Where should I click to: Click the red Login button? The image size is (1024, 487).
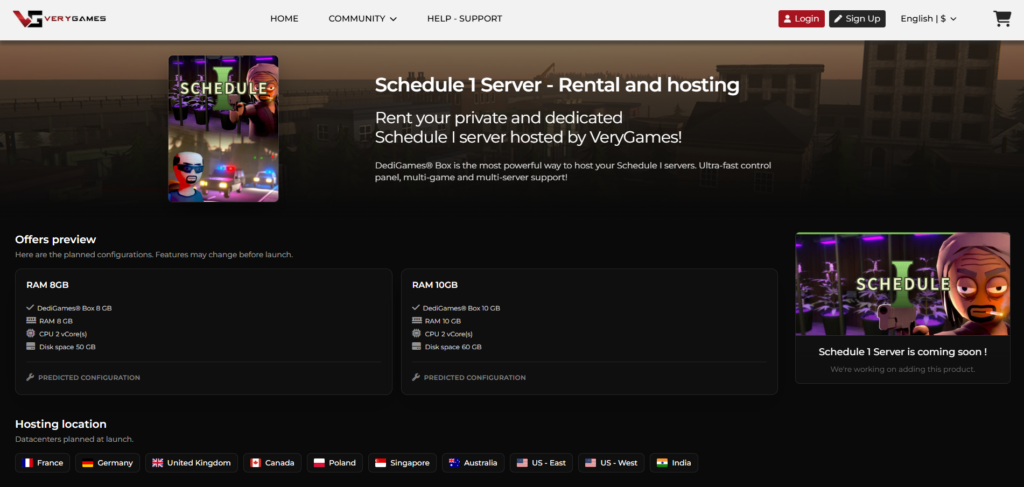[x=801, y=19]
